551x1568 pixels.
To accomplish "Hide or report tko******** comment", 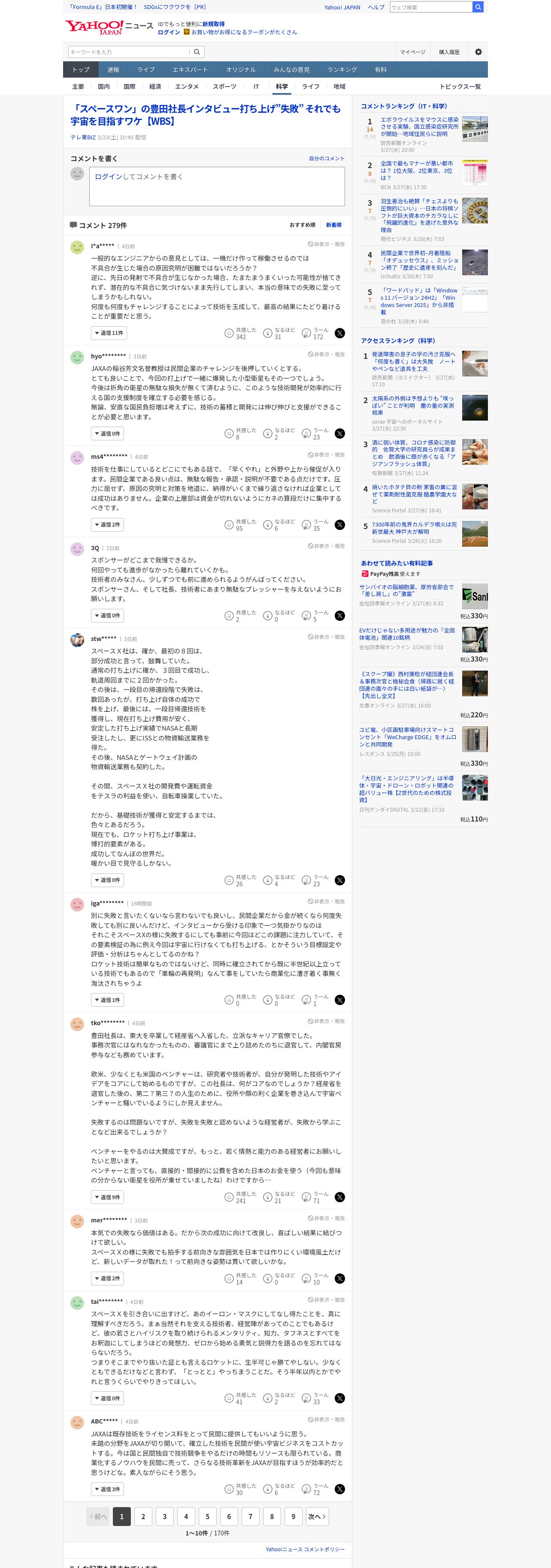I will (326, 1021).
